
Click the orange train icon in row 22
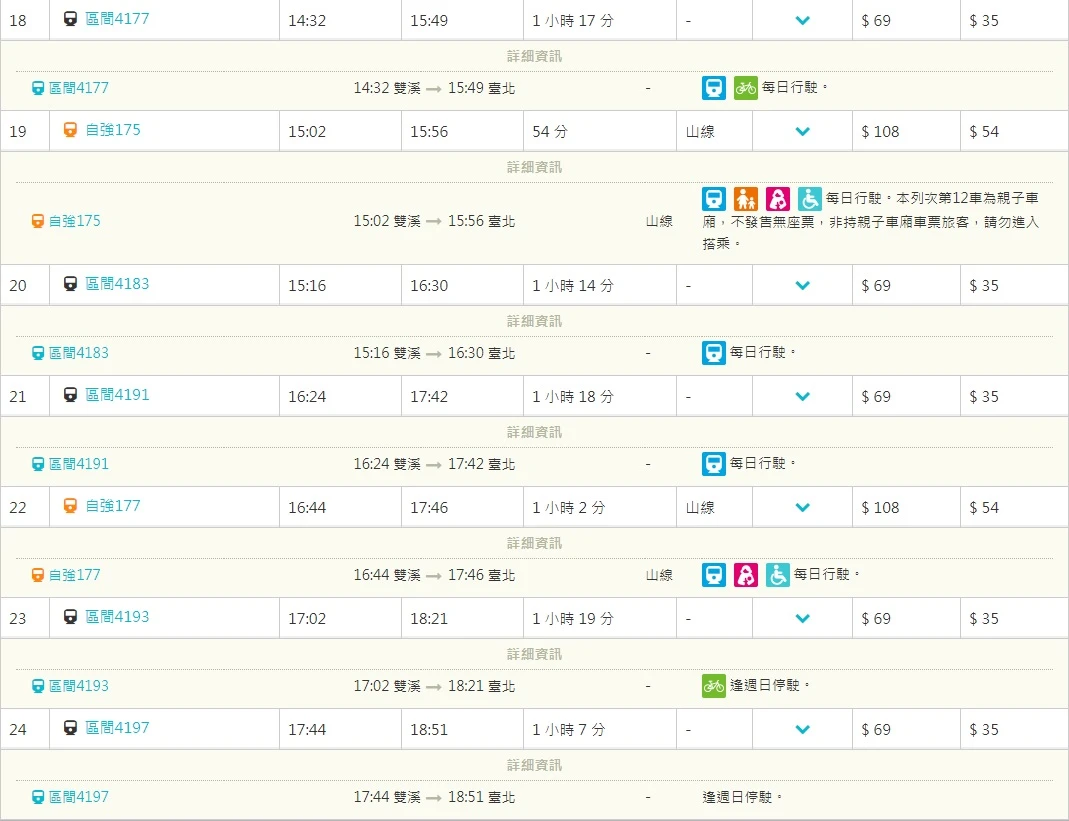tap(70, 505)
